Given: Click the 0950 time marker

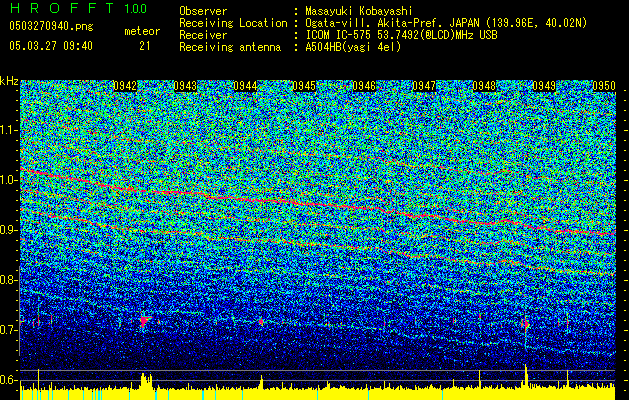Looking at the screenshot, I should coord(604,86).
